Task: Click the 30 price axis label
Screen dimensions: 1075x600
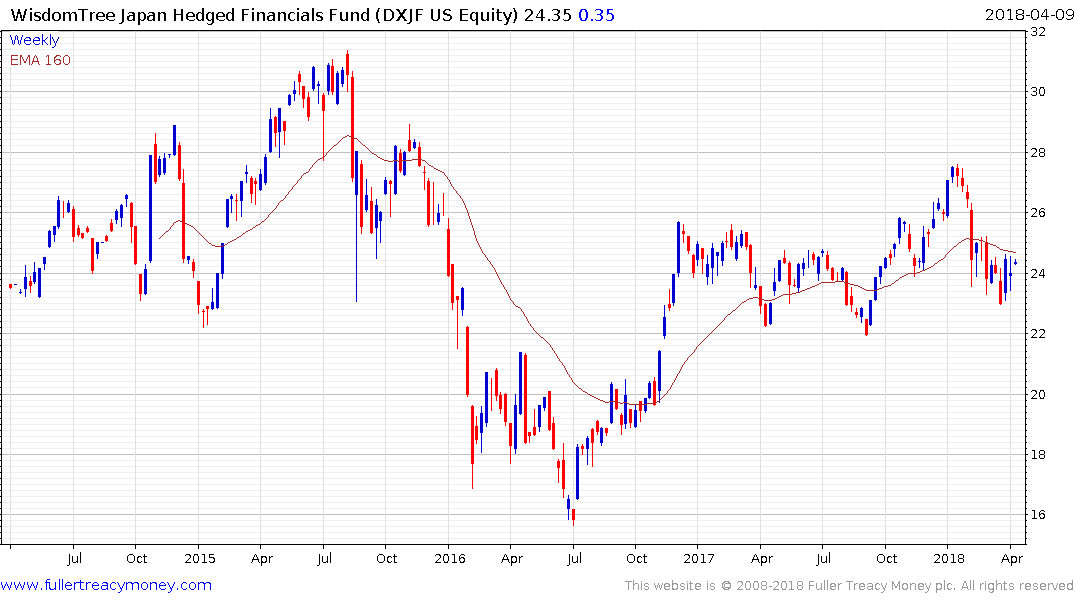Action: point(1038,92)
